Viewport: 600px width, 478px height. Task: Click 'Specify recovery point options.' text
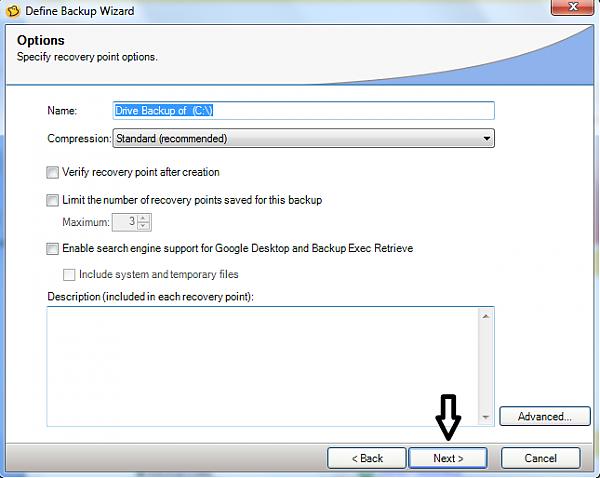pos(87,57)
